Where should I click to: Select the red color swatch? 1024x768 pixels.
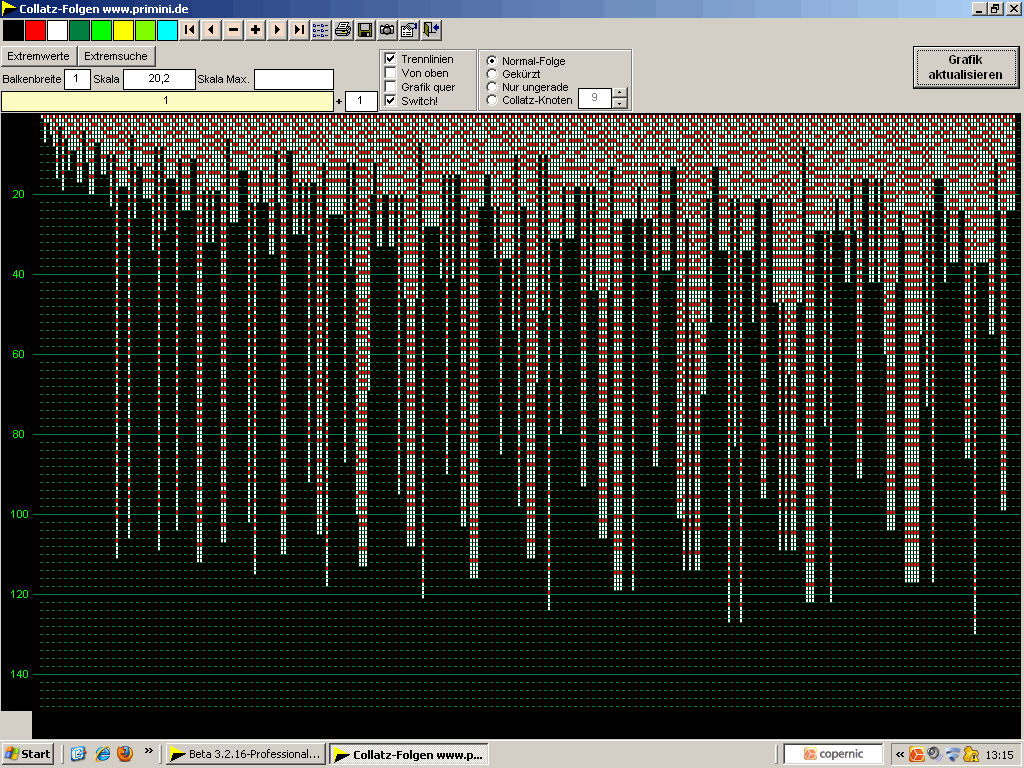tap(35, 30)
